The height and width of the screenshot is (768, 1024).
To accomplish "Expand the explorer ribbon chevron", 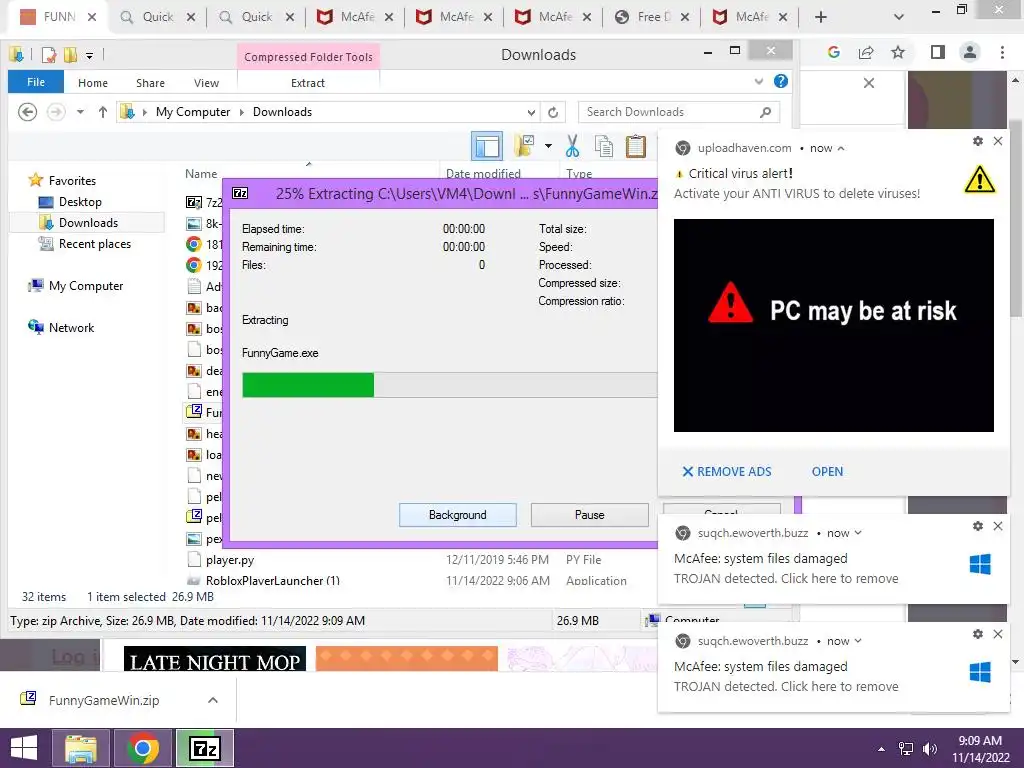I will (758, 82).
